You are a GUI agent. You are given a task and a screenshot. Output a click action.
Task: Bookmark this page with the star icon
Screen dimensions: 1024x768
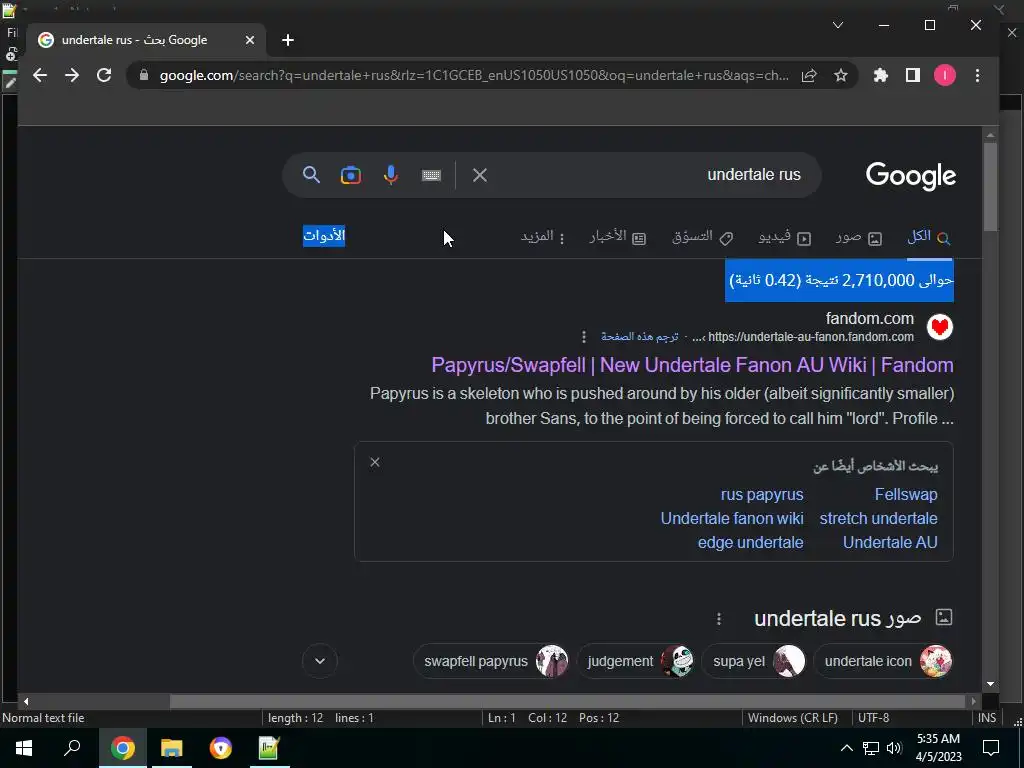[x=841, y=75]
